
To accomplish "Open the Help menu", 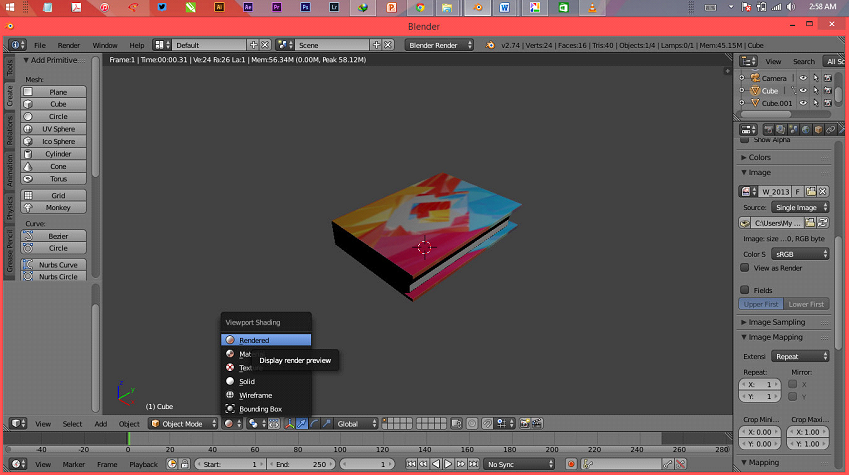I will pyautogui.click(x=136, y=45).
